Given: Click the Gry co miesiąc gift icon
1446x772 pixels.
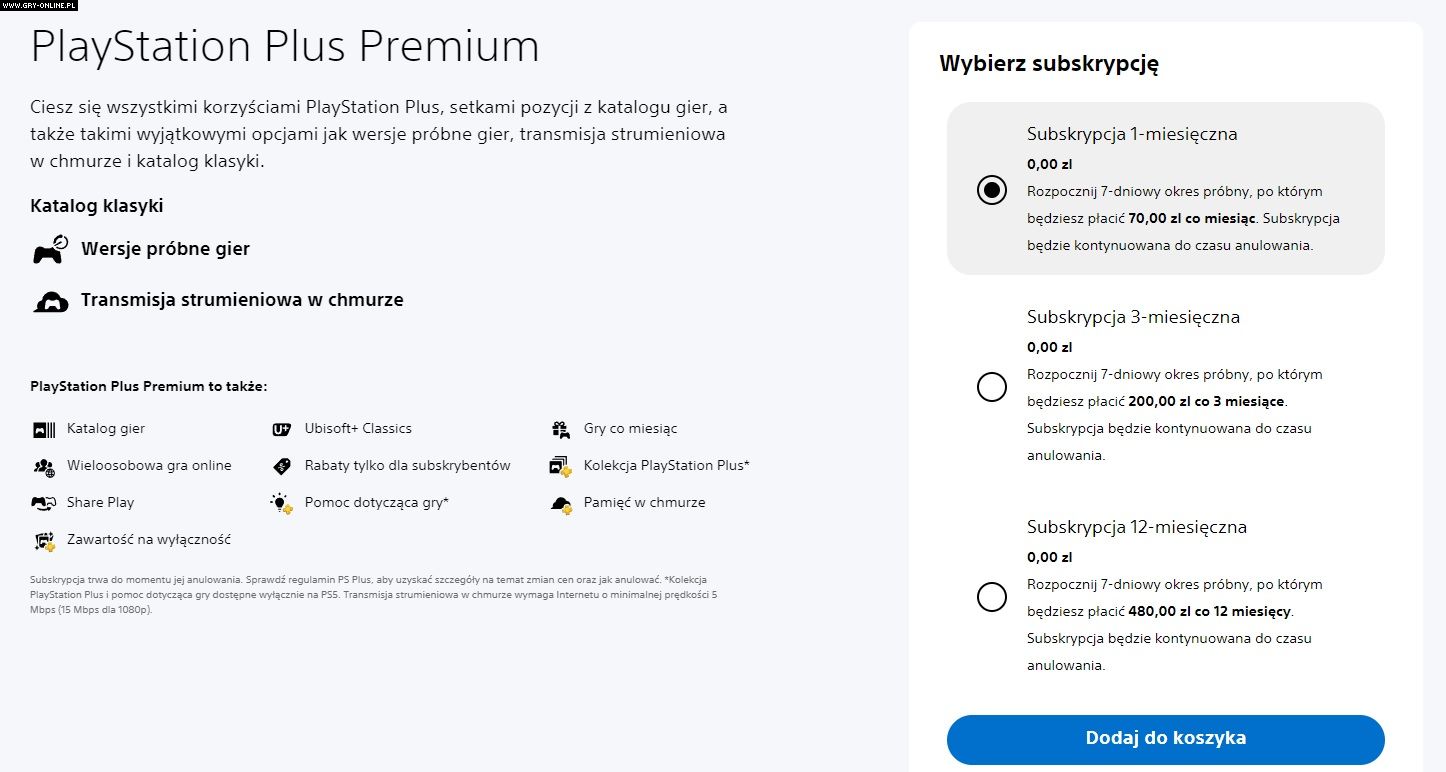Looking at the screenshot, I should point(561,430).
